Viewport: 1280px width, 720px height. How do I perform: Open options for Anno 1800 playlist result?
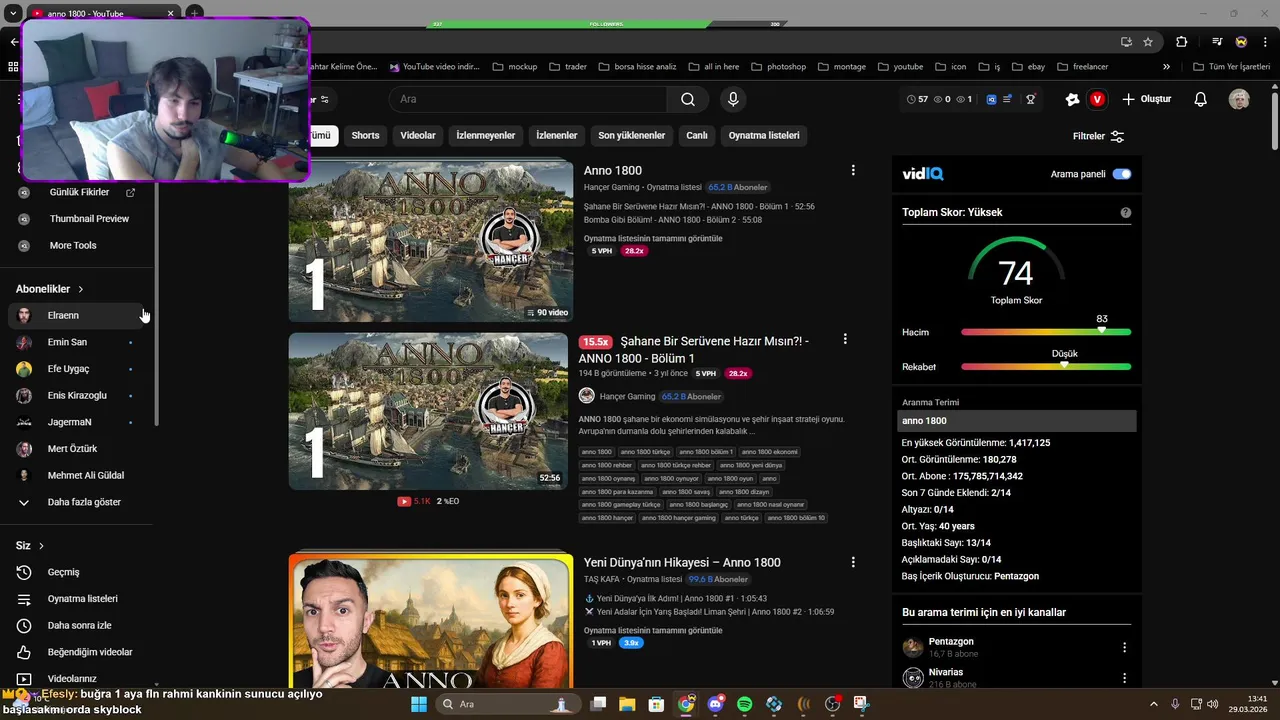853,170
